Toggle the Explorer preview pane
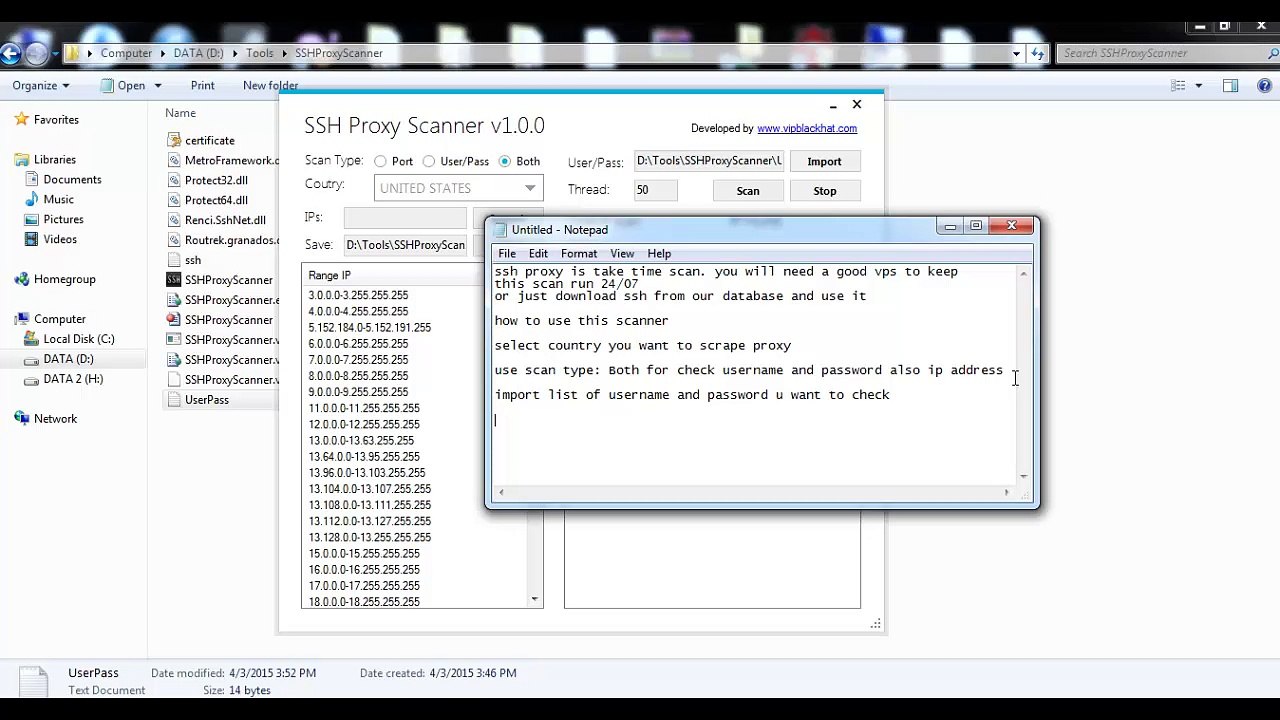The width and height of the screenshot is (1280, 720). (x=1231, y=86)
